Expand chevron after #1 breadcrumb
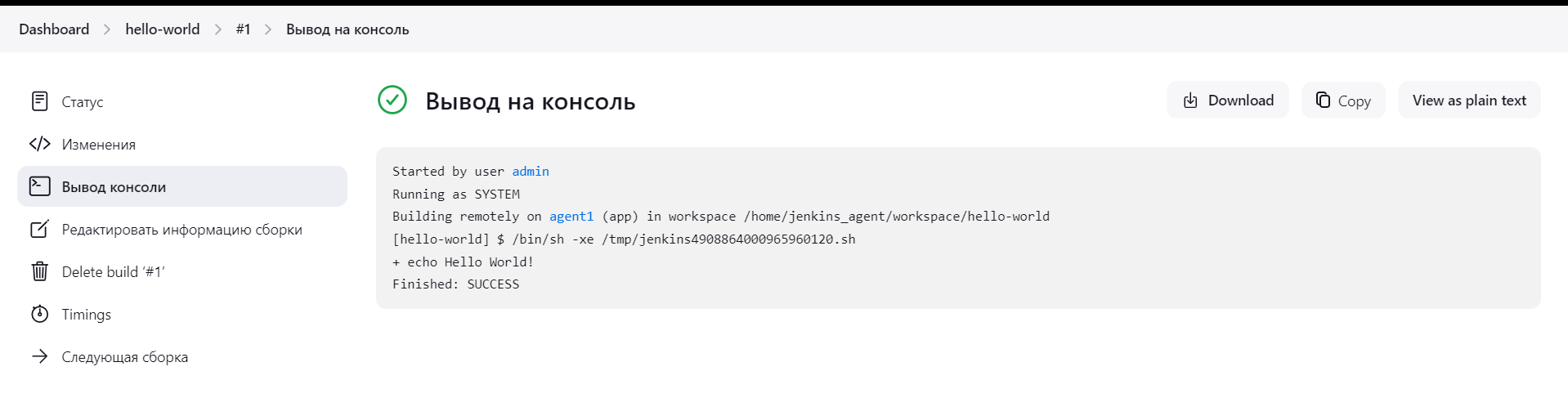 pos(268,29)
